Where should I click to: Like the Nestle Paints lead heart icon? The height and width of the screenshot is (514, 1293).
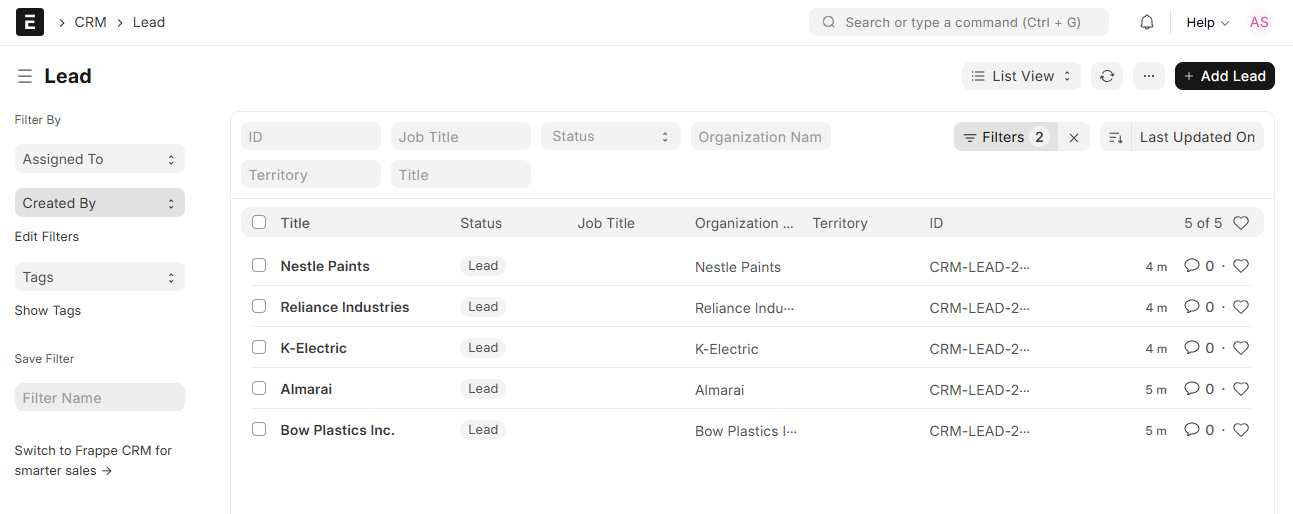point(1241,266)
